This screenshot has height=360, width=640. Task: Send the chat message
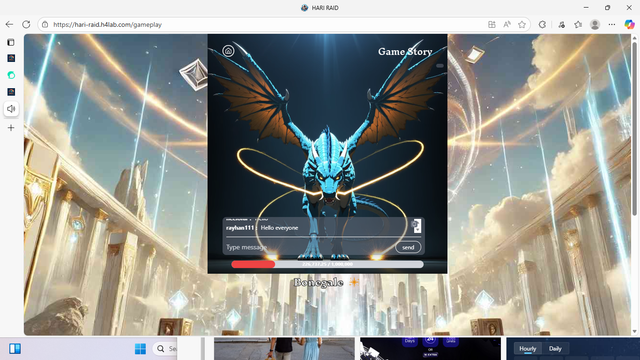pyautogui.click(x=408, y=247)
